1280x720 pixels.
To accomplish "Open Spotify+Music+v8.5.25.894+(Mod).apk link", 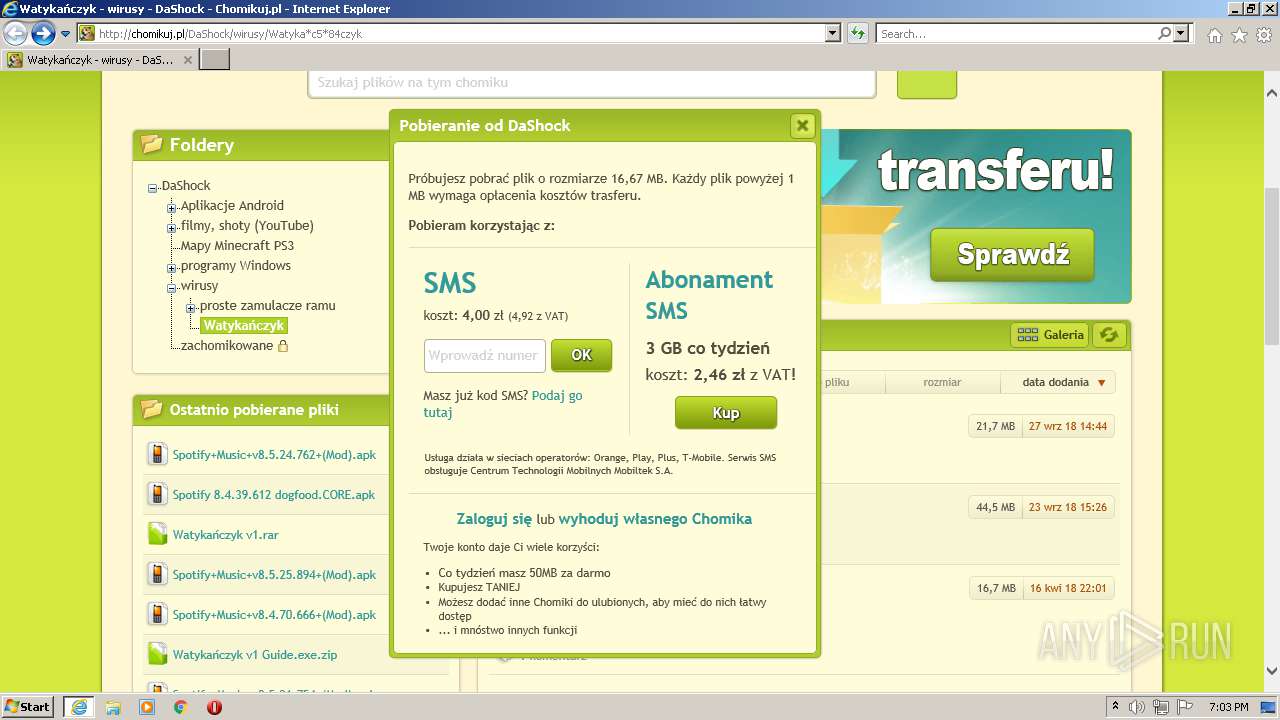I will coord(274,574).
